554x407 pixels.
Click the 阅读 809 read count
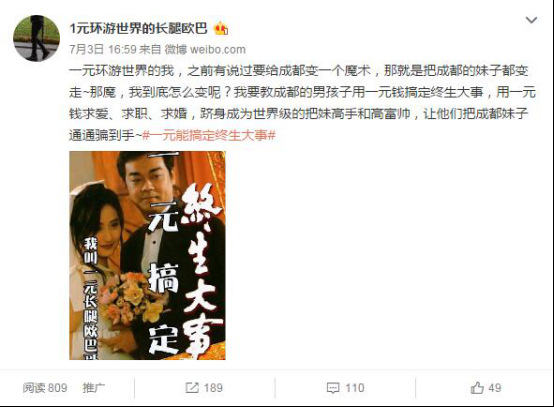(45, 388)
